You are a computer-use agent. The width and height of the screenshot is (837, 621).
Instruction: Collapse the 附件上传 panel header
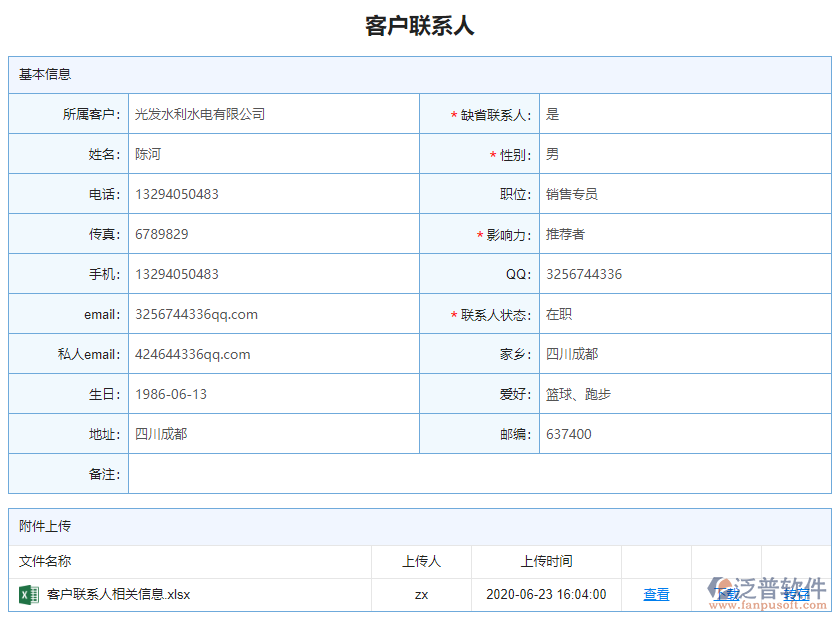coord(39,527)
